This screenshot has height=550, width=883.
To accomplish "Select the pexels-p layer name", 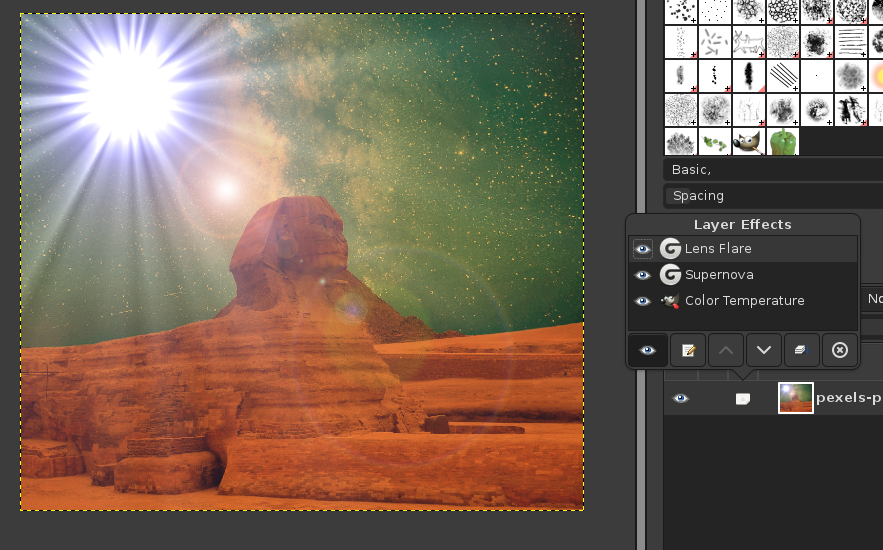I will point(849,398).
